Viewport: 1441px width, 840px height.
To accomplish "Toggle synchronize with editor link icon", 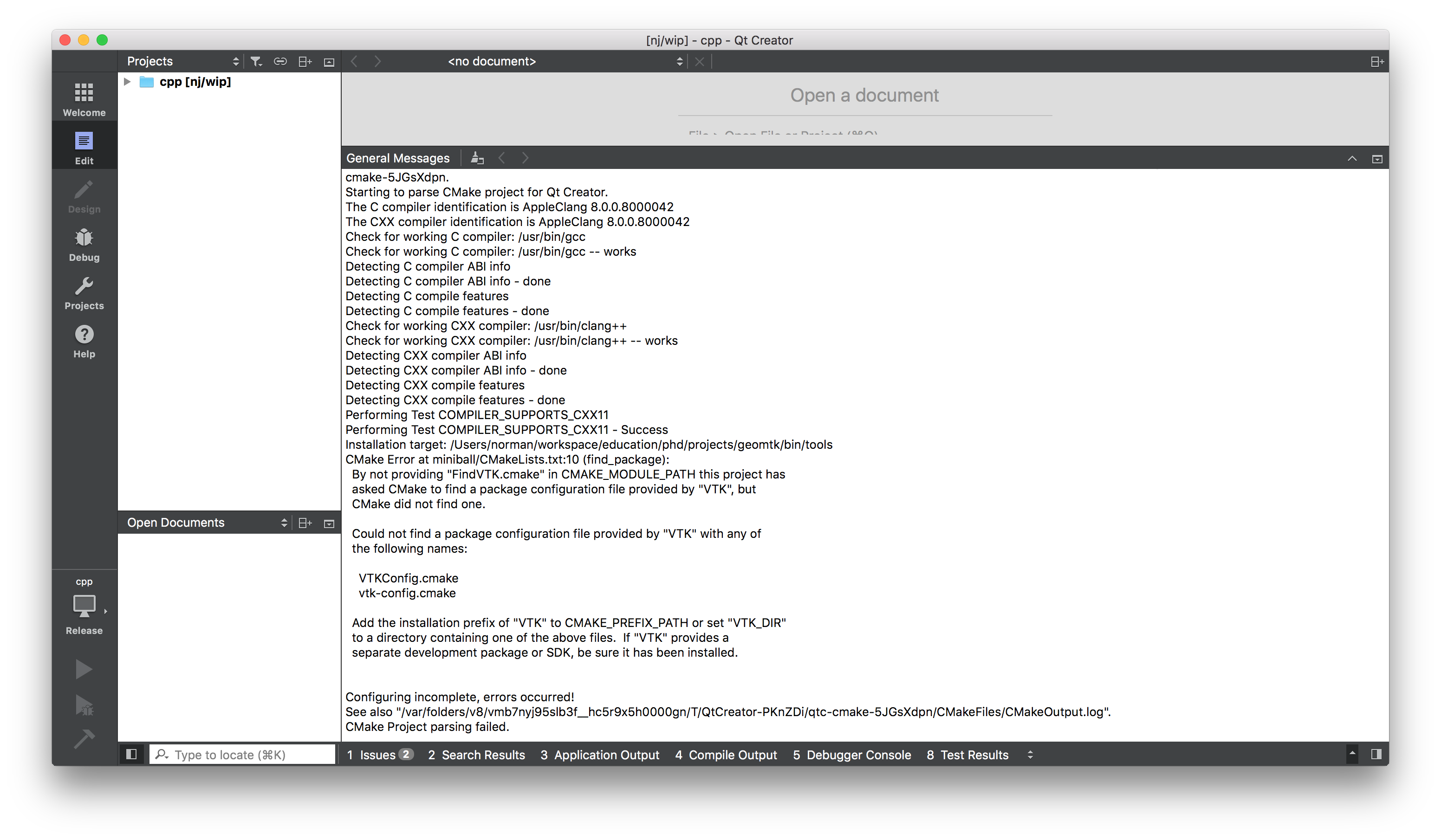I will point(280,61).
